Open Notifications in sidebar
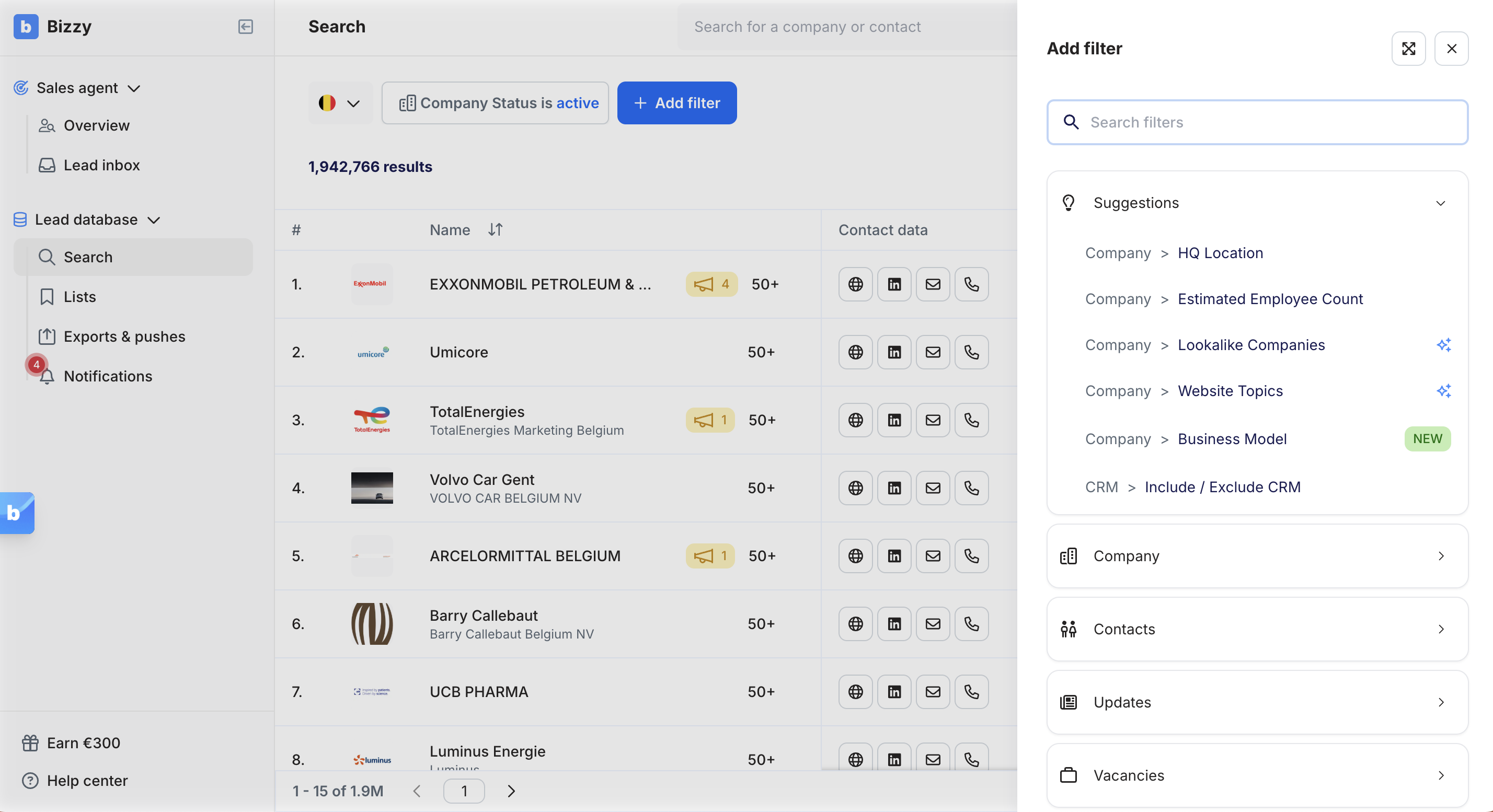The height and width of the screenshot is (812, 1493). coord(108,376)
